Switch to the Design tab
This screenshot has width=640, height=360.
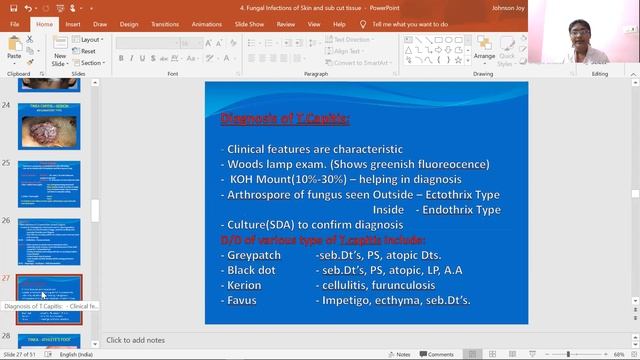pos(129,24)
